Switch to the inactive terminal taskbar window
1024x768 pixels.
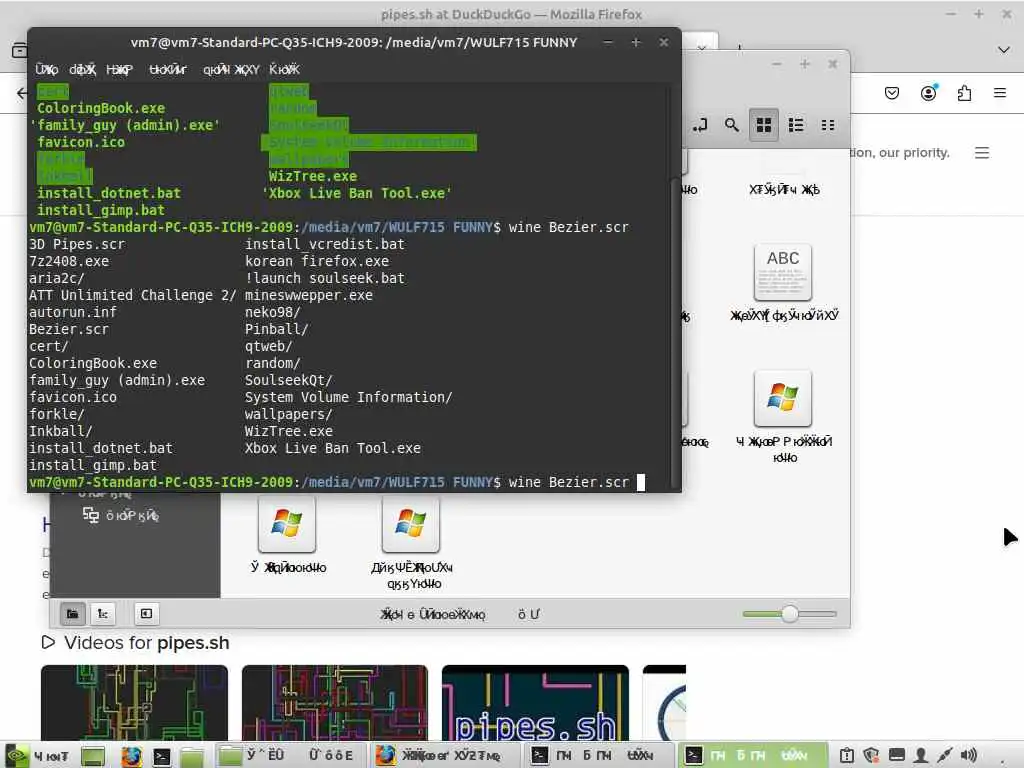[x=599, y=756]
